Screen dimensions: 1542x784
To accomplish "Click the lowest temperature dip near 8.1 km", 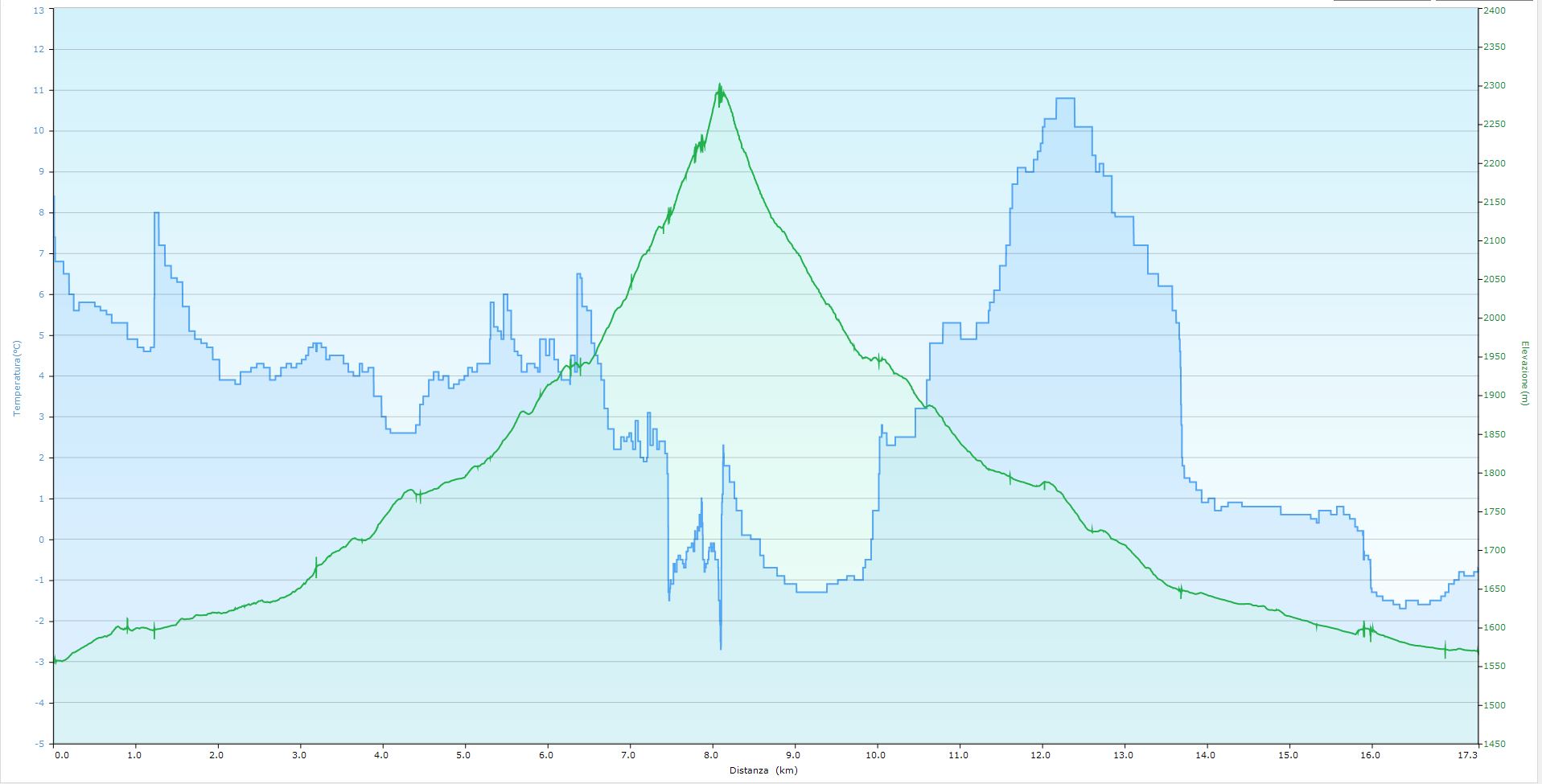I will (721, 647).
